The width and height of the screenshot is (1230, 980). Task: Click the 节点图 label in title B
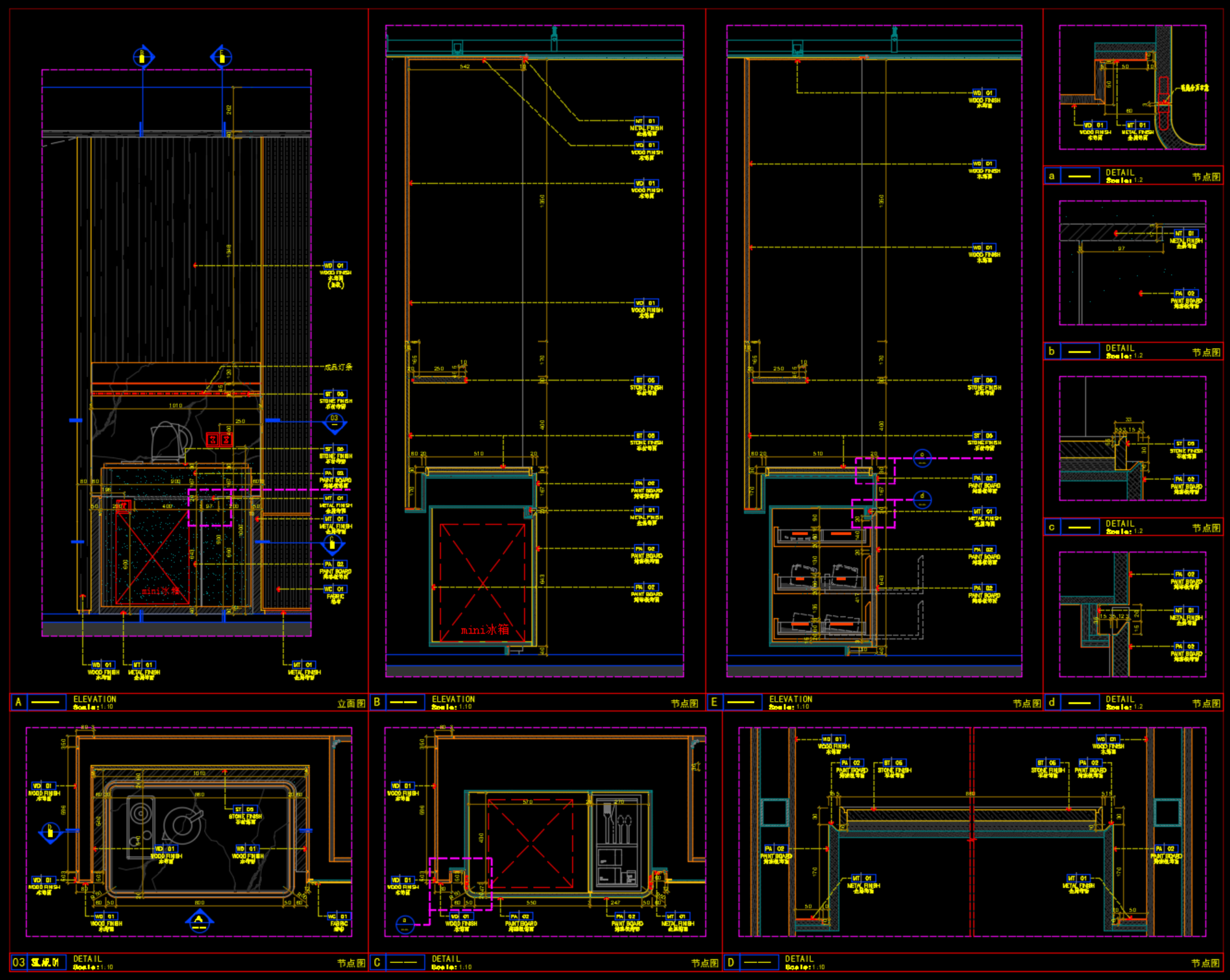[x=684, y=703]
